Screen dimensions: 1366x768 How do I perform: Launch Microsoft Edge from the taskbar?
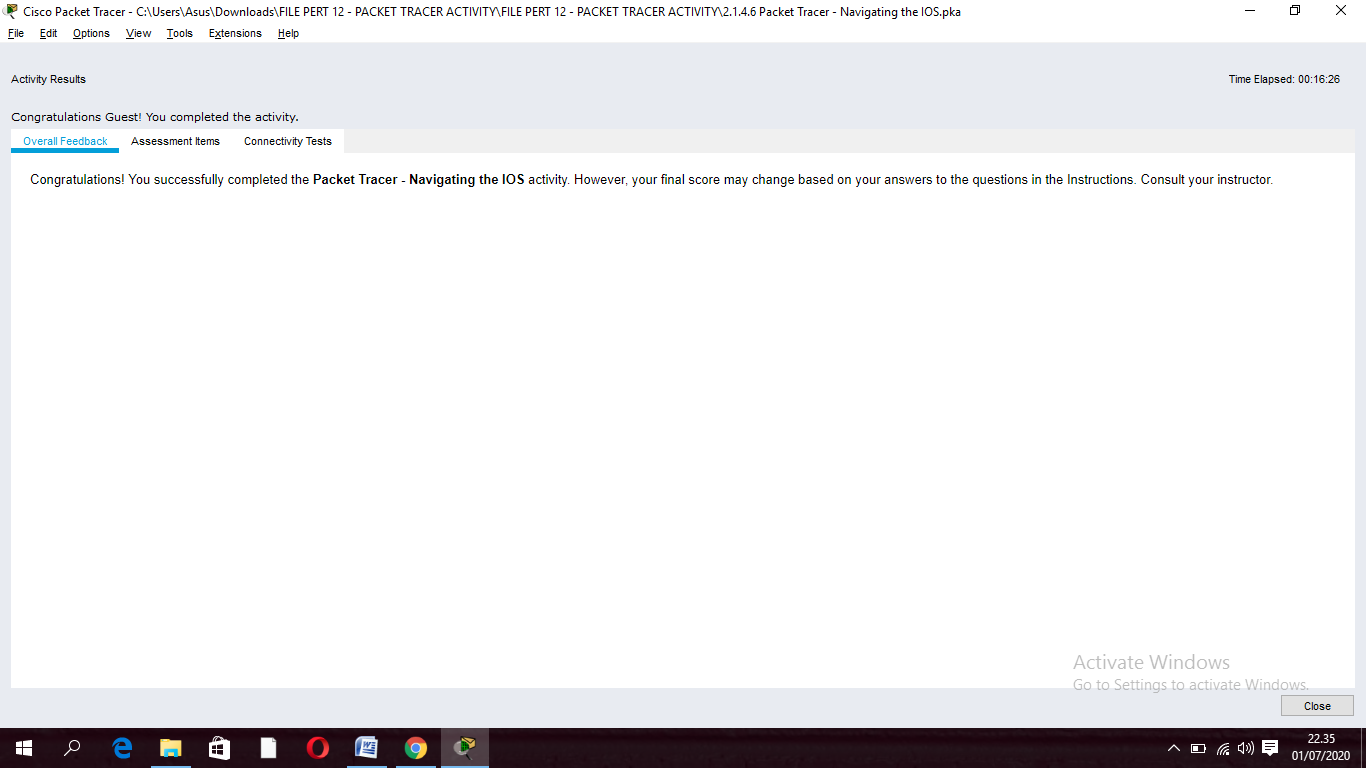pyautogui.click(x=122, y=748)
